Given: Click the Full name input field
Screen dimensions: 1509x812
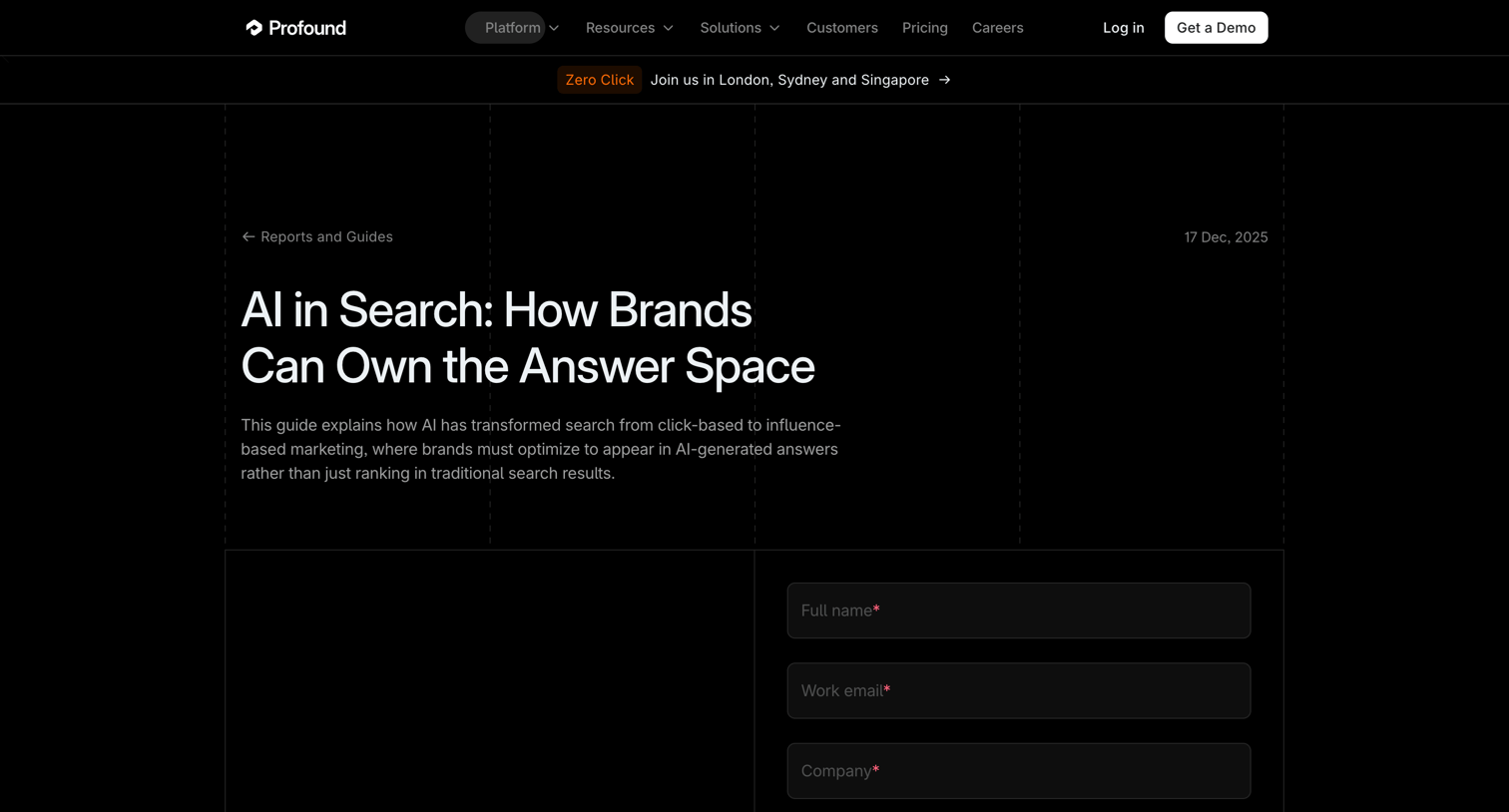Looking at the screenshot, I should pyautogui.click(x=1019, y=610).
